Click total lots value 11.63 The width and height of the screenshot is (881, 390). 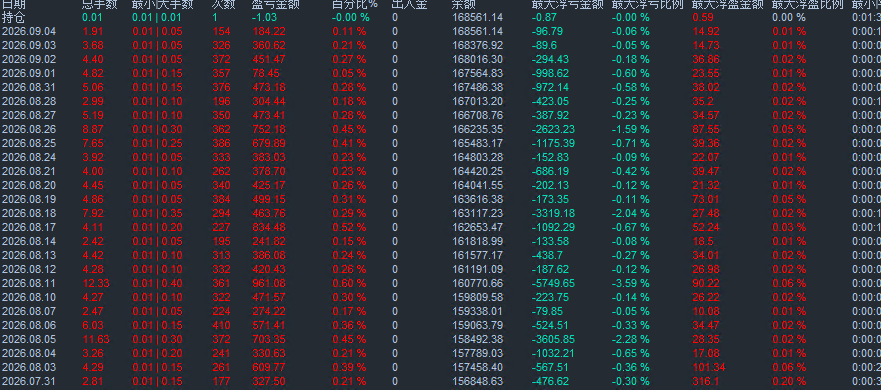(96, 339)
